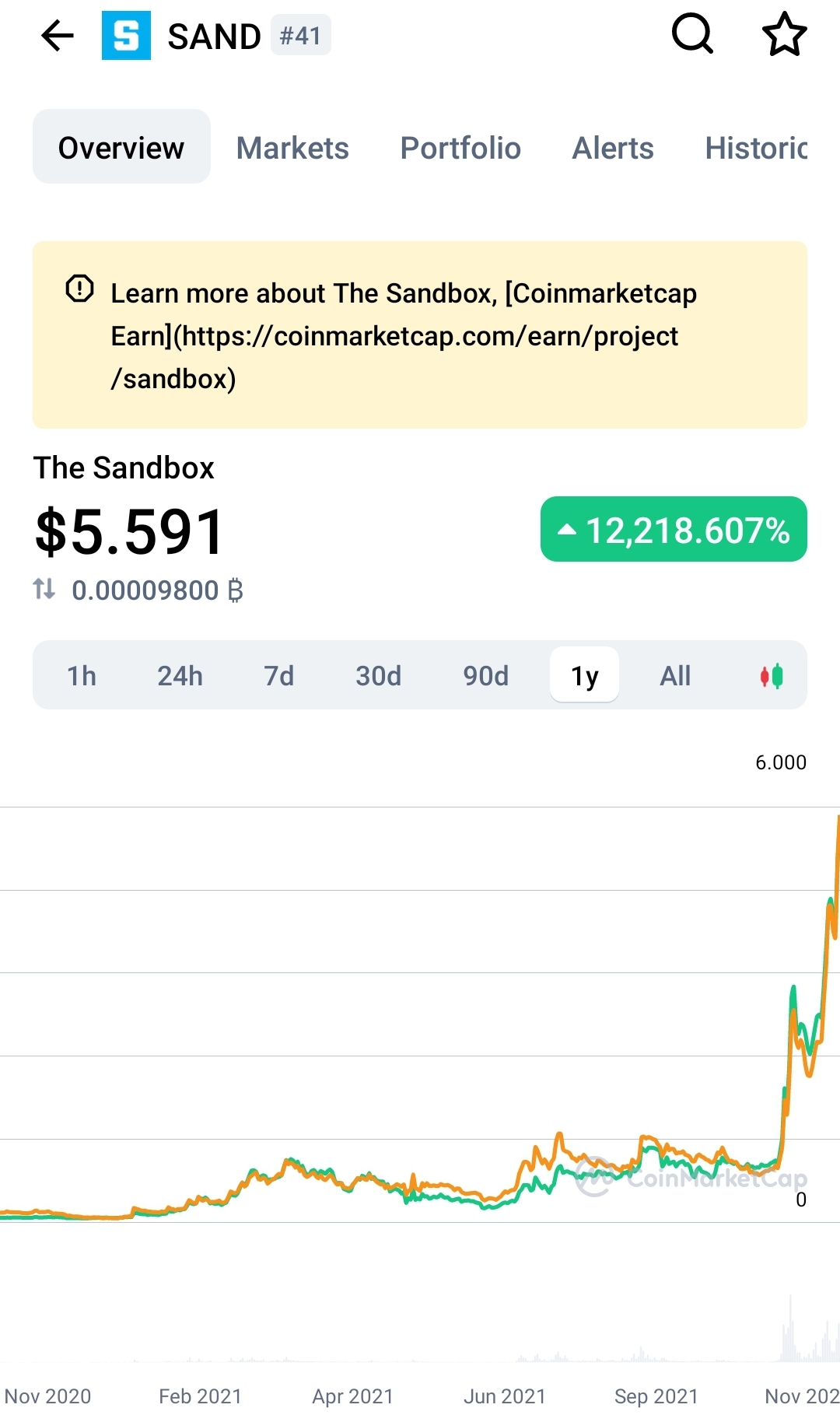The height and width of the screenshot is (1422, 840).
Task: Tap the price conversion swap arrows icon
Action: tap(44, 590)
